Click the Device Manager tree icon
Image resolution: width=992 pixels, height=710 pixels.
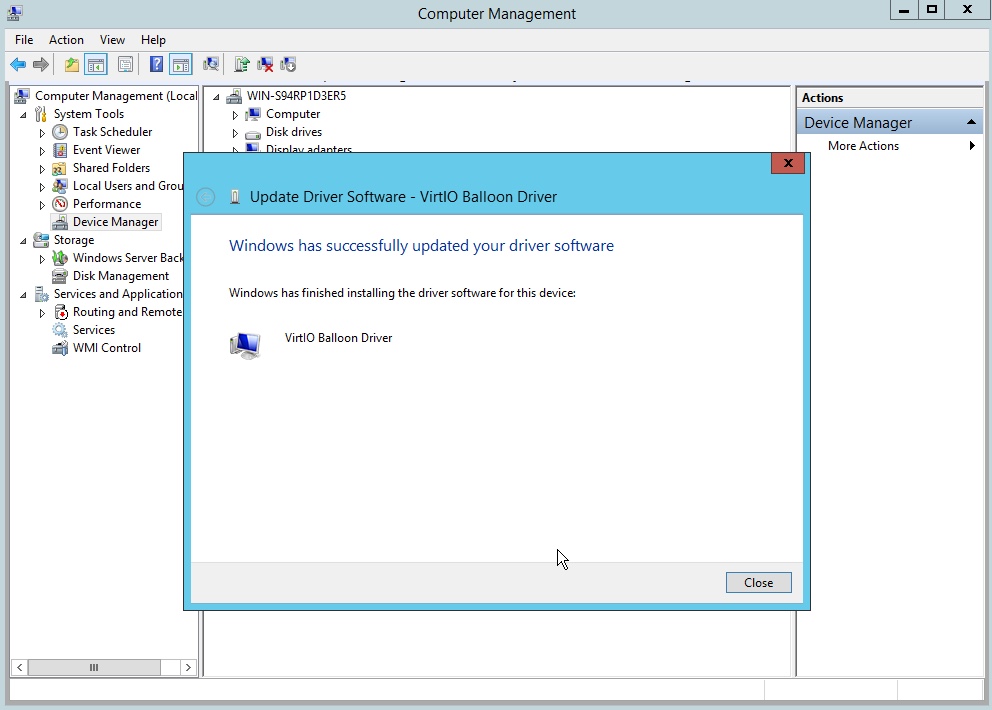(59, 222)
